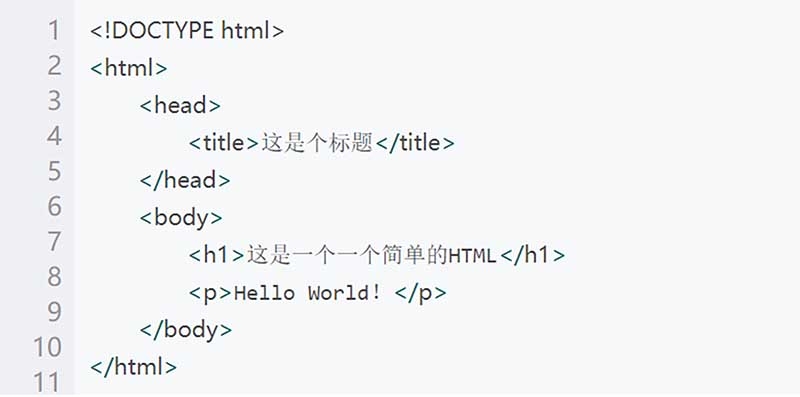Click line number 6 in the gutter

pos(54,207)
